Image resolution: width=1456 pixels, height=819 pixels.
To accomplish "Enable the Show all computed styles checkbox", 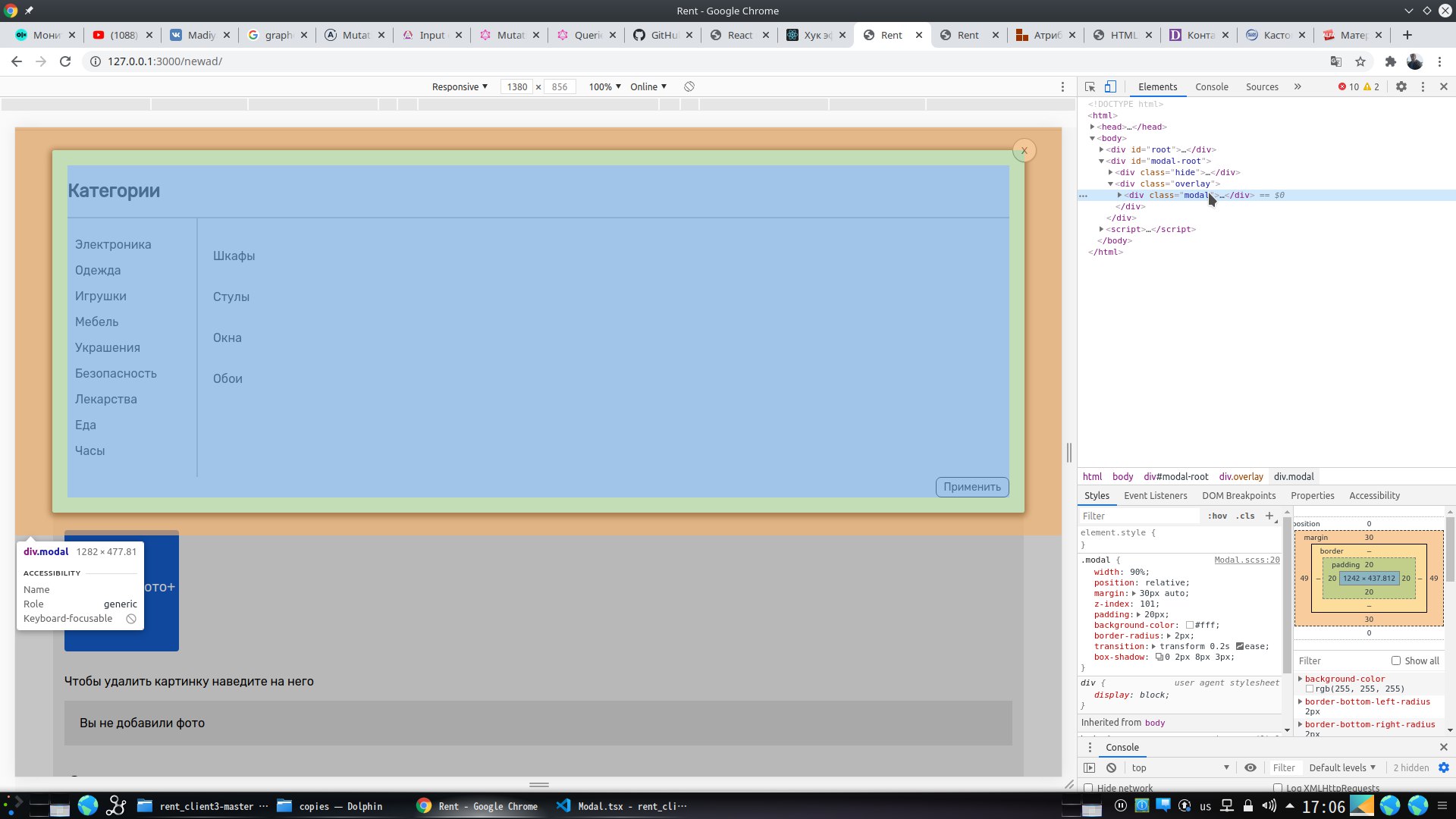I will click(x=1396, y=661).
